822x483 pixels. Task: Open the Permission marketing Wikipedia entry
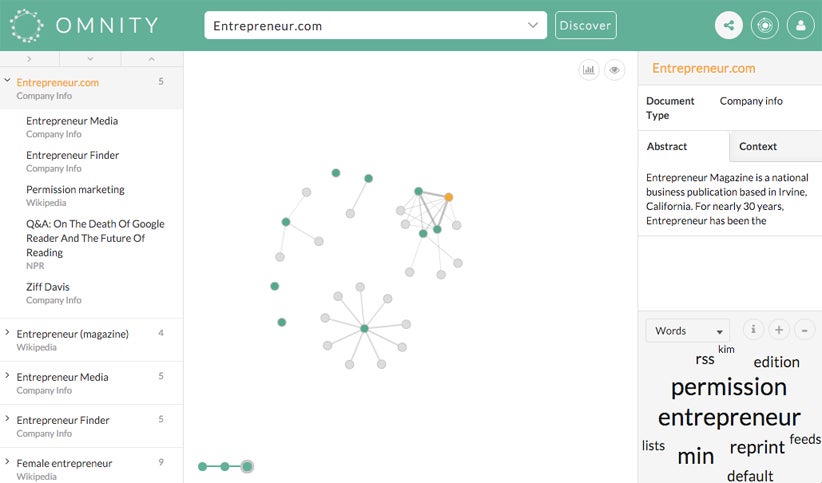75,195
